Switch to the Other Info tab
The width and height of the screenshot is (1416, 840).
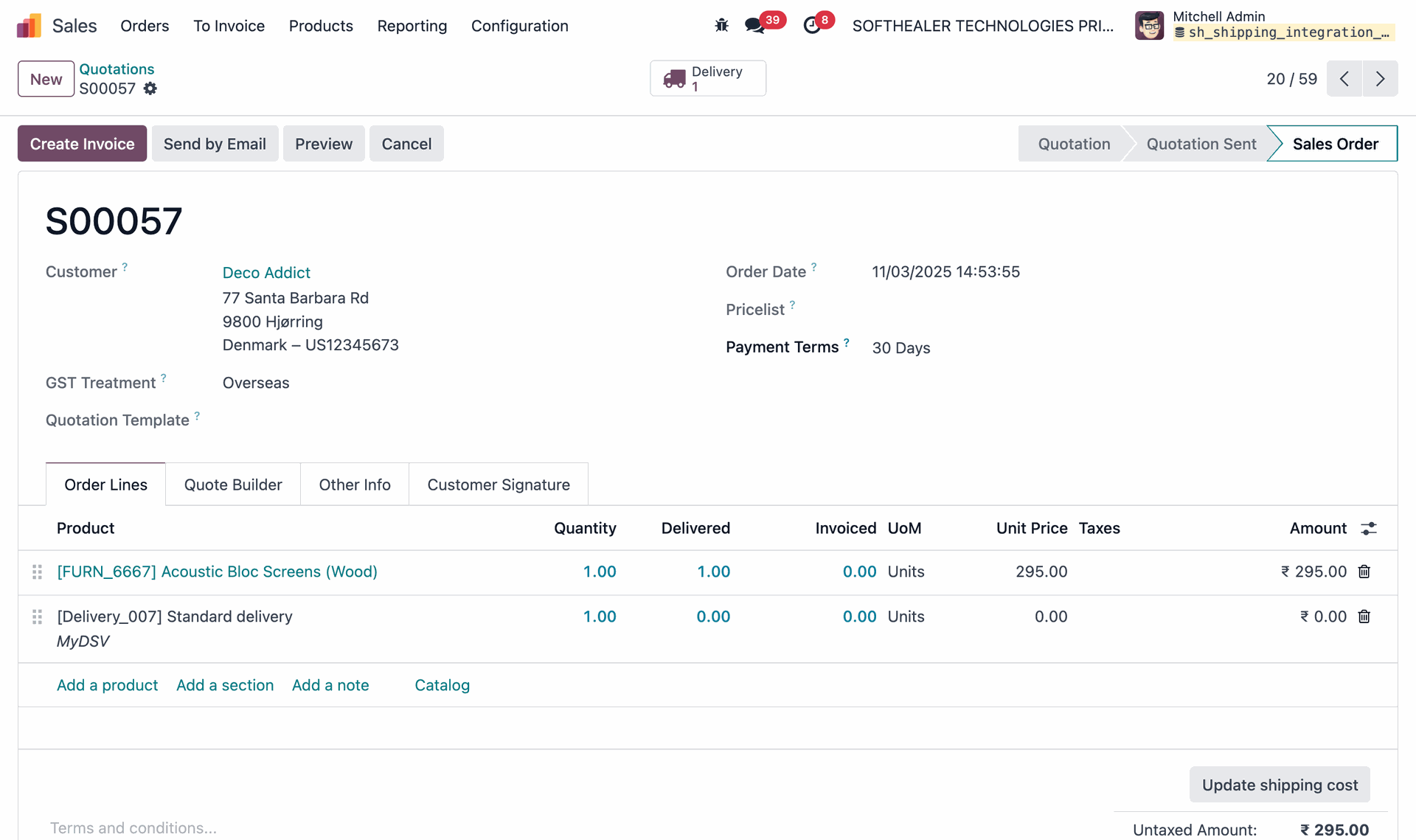(x=354, y=485)
